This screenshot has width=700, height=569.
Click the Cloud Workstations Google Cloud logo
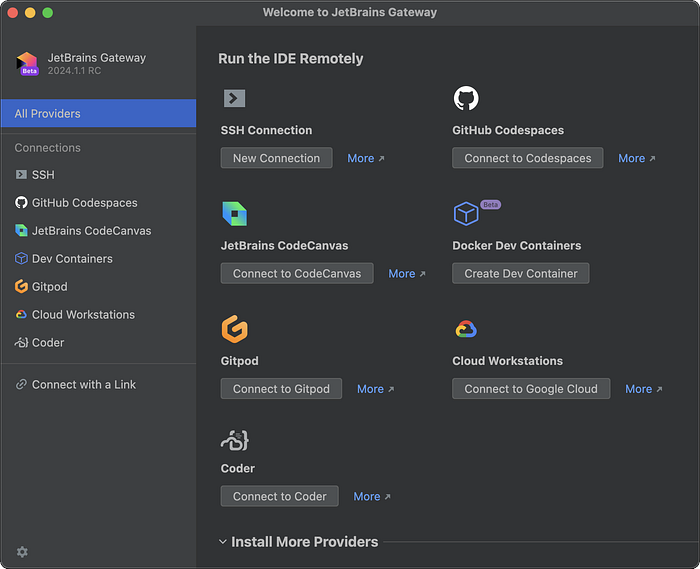(x=466, y=329)
